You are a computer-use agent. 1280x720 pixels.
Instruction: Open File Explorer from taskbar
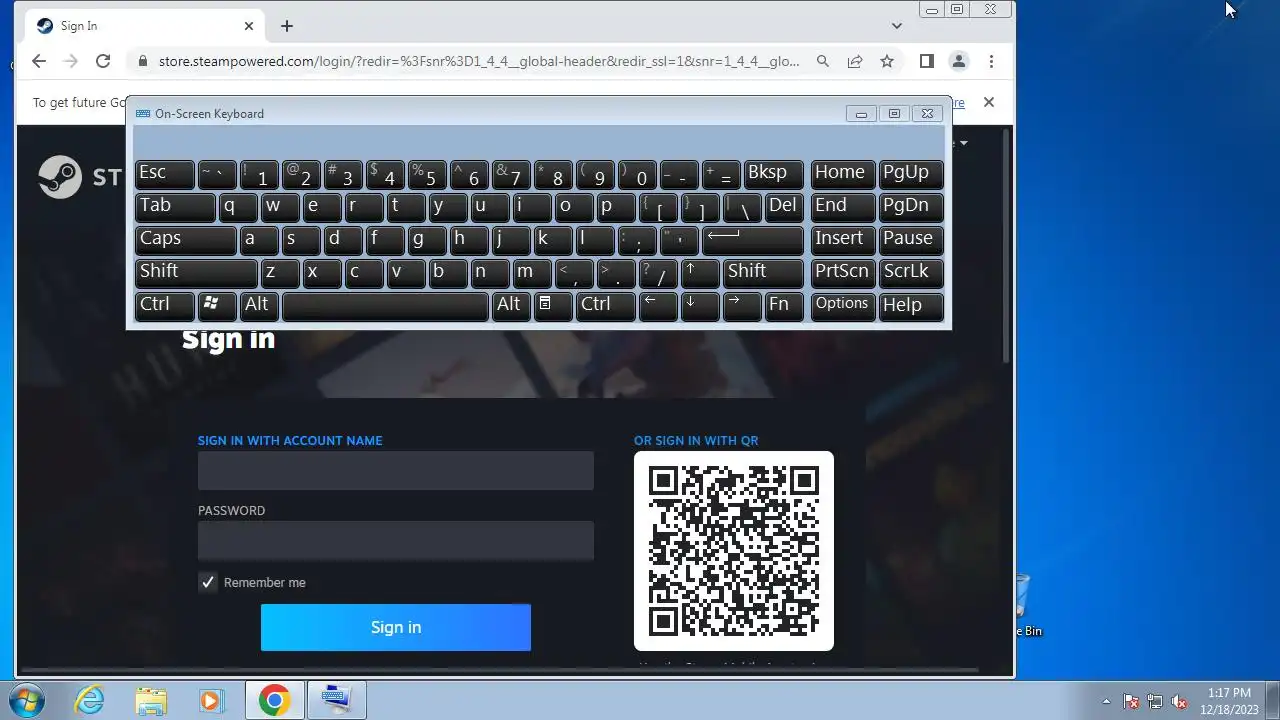tap(151, 700)
